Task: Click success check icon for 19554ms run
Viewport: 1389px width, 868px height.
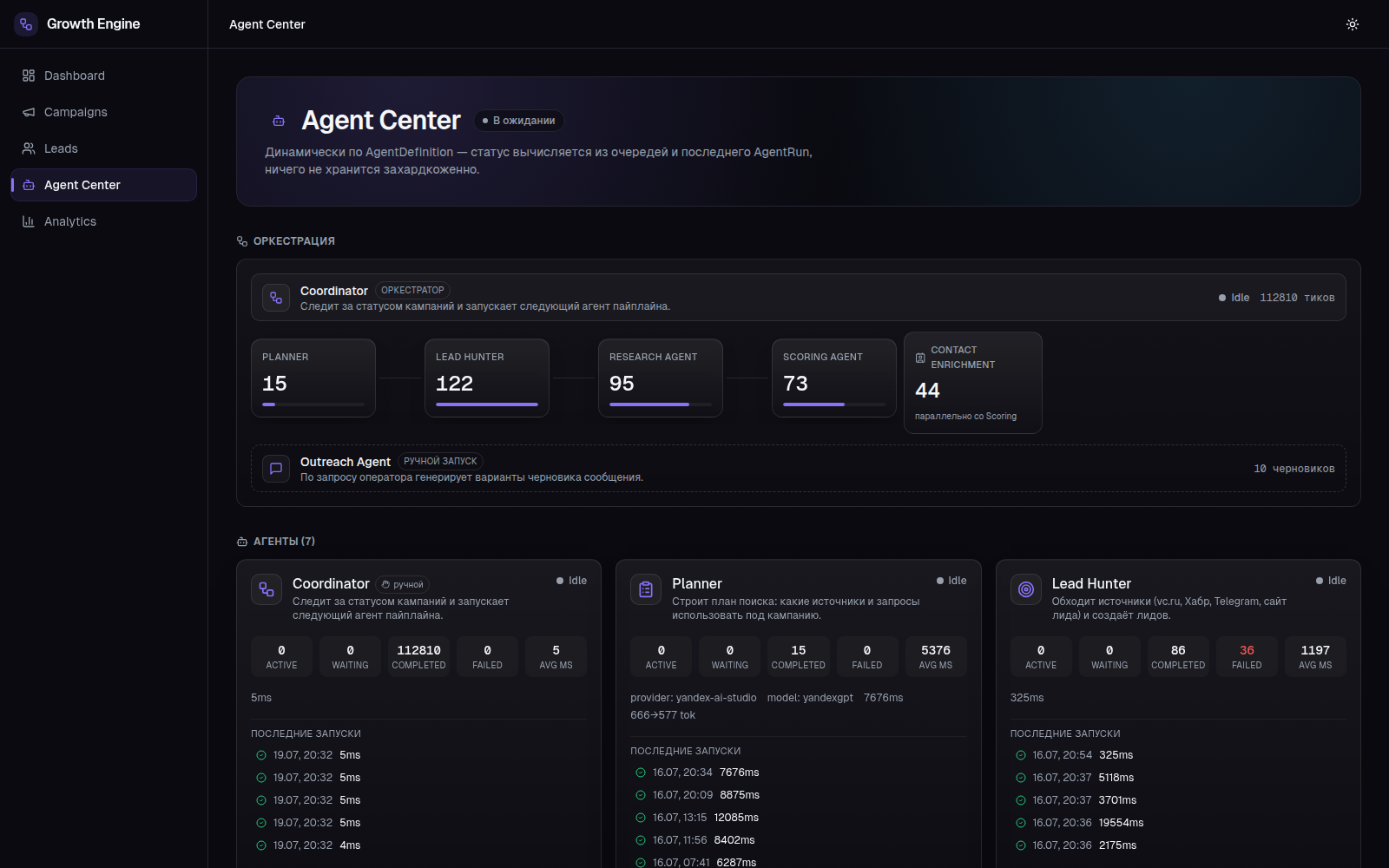Action: pos(1021,823)
